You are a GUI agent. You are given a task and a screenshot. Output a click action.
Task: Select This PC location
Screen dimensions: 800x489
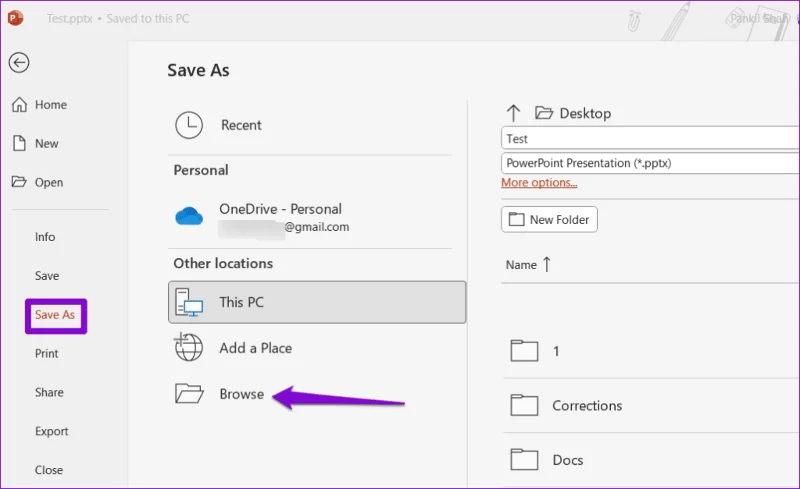(x=317, y=302)
